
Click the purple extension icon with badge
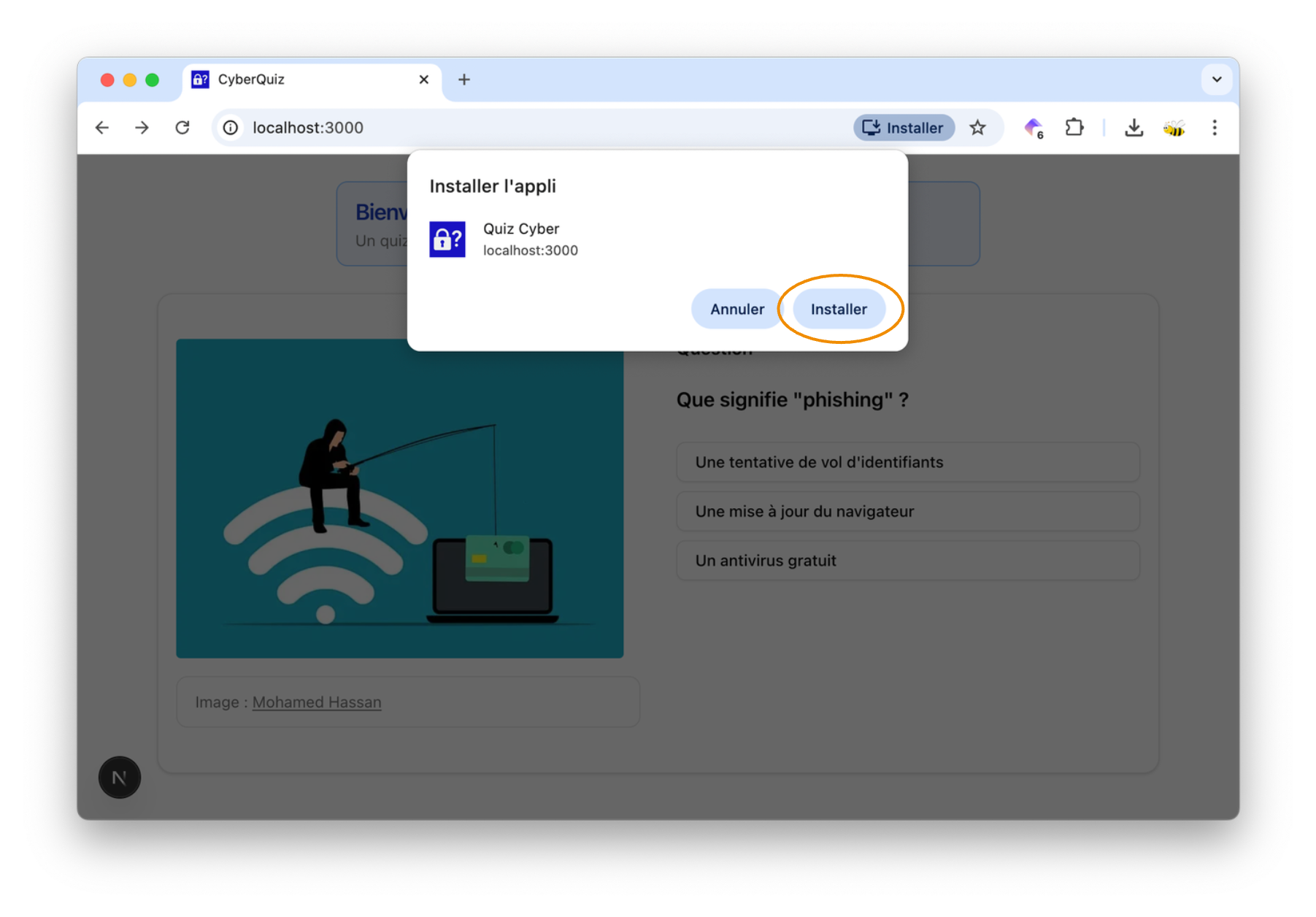pyautogui.click(x=1033, y=128)
